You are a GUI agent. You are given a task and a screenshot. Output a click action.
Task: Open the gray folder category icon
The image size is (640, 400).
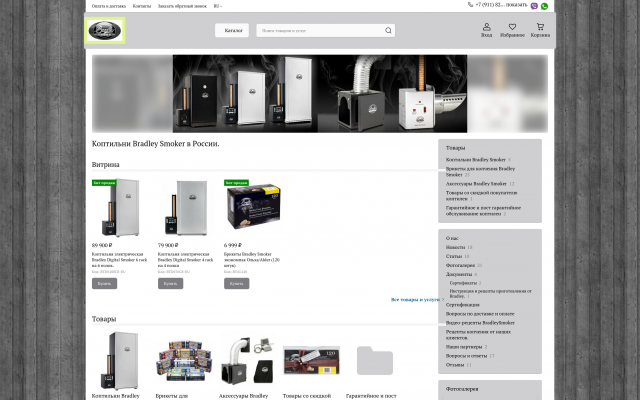click(375, 360)
